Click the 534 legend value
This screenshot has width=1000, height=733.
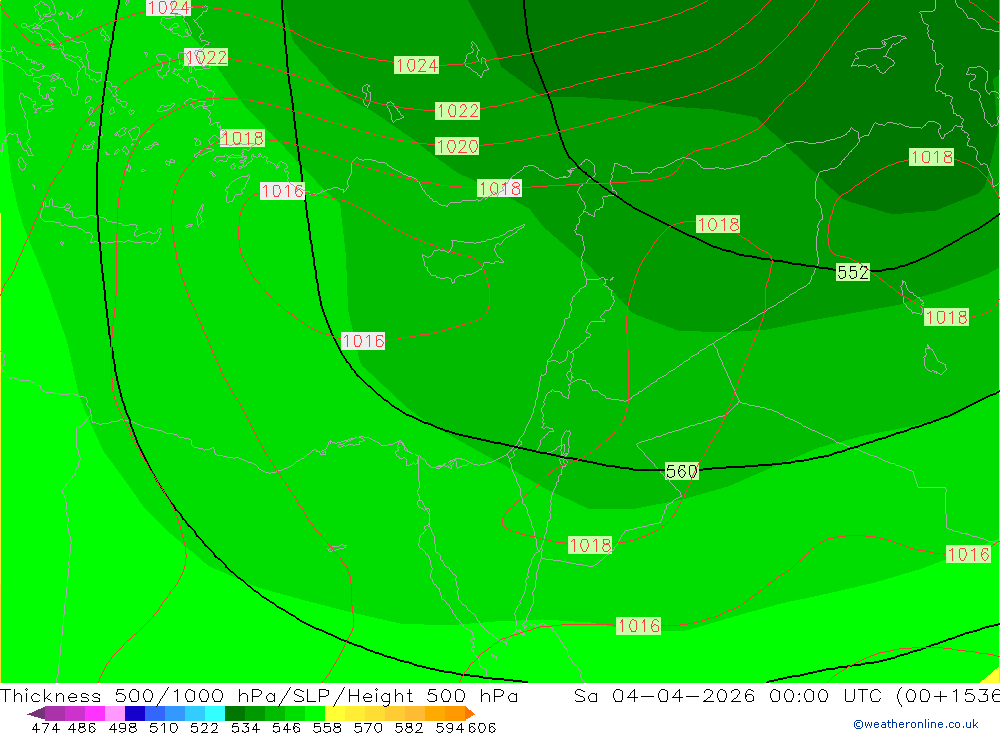point(245,728)
